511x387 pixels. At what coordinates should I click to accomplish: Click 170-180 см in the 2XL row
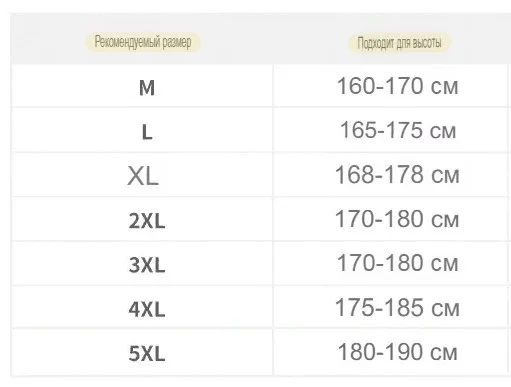click(x=397, y=219)
